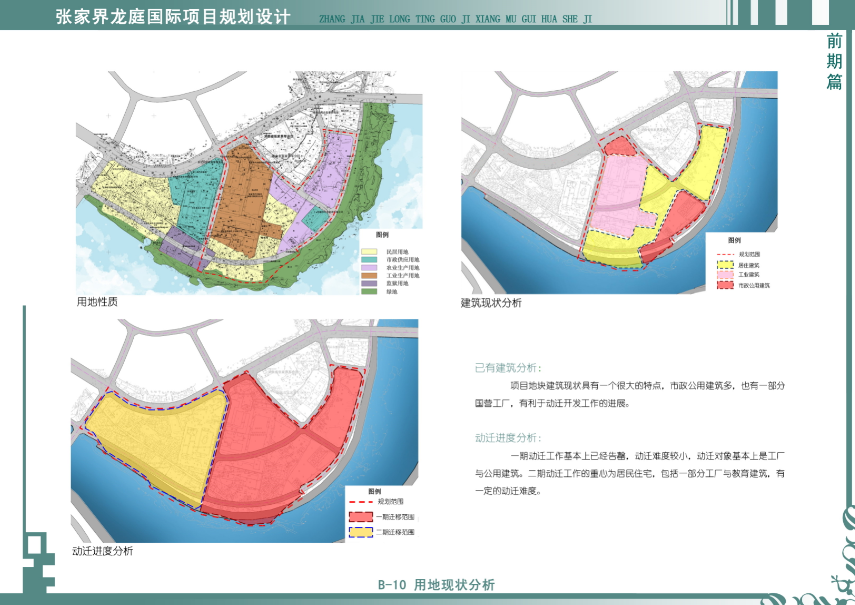Viewport: 855px width, 605px height.
Task: Click the 用地性质 land-use map
Action: (249, 183)
